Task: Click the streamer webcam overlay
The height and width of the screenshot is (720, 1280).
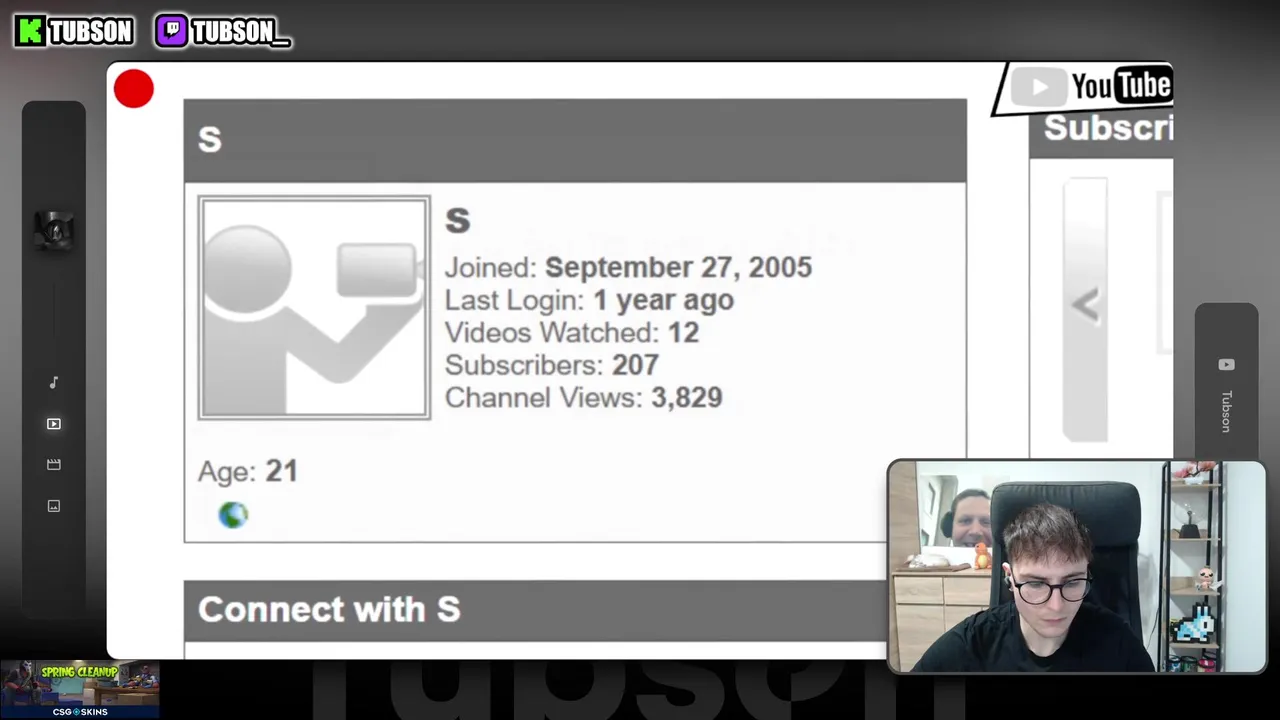Action: point(1076,566)
